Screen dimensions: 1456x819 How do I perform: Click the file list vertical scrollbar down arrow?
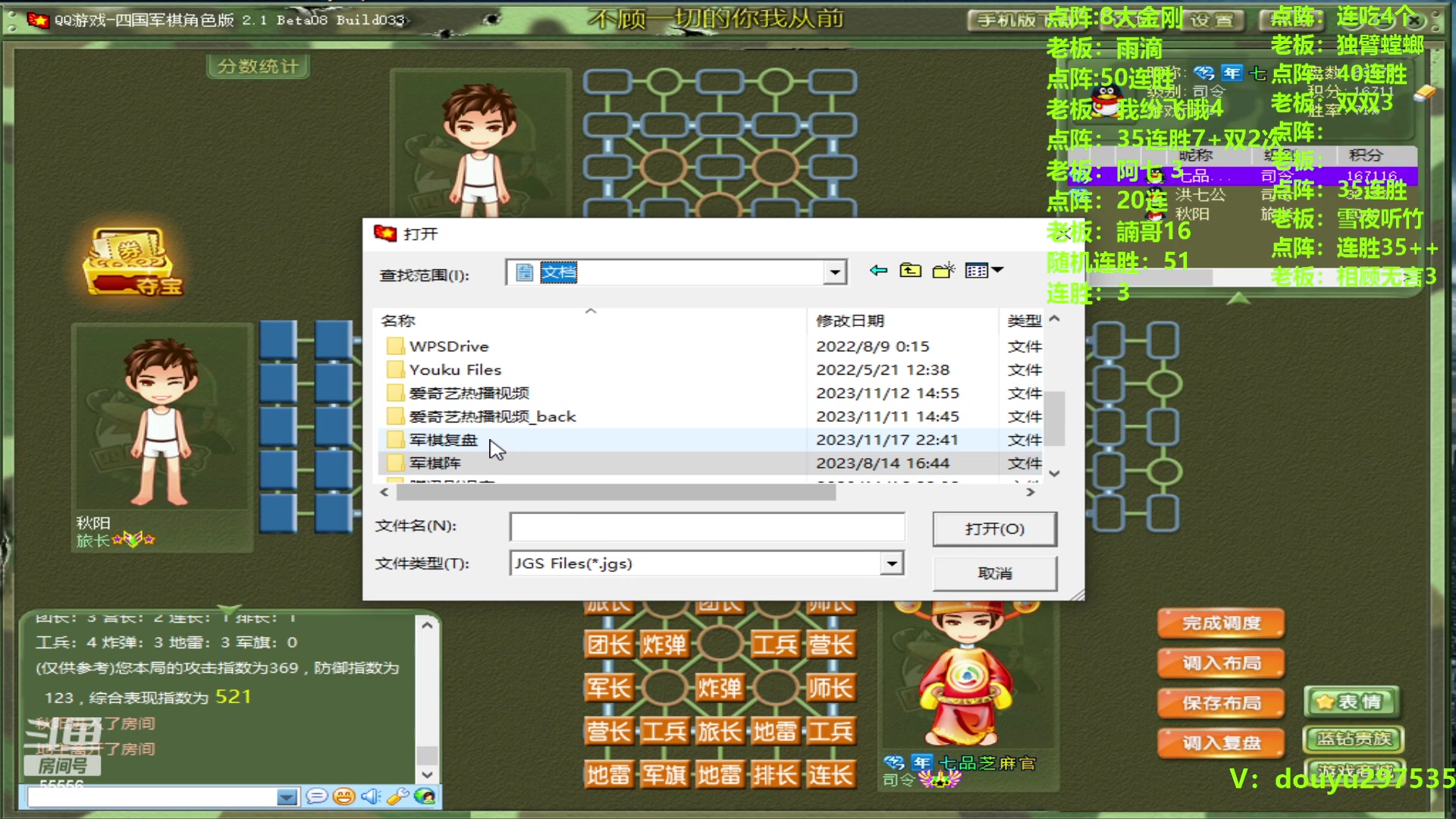point(1054,473)
